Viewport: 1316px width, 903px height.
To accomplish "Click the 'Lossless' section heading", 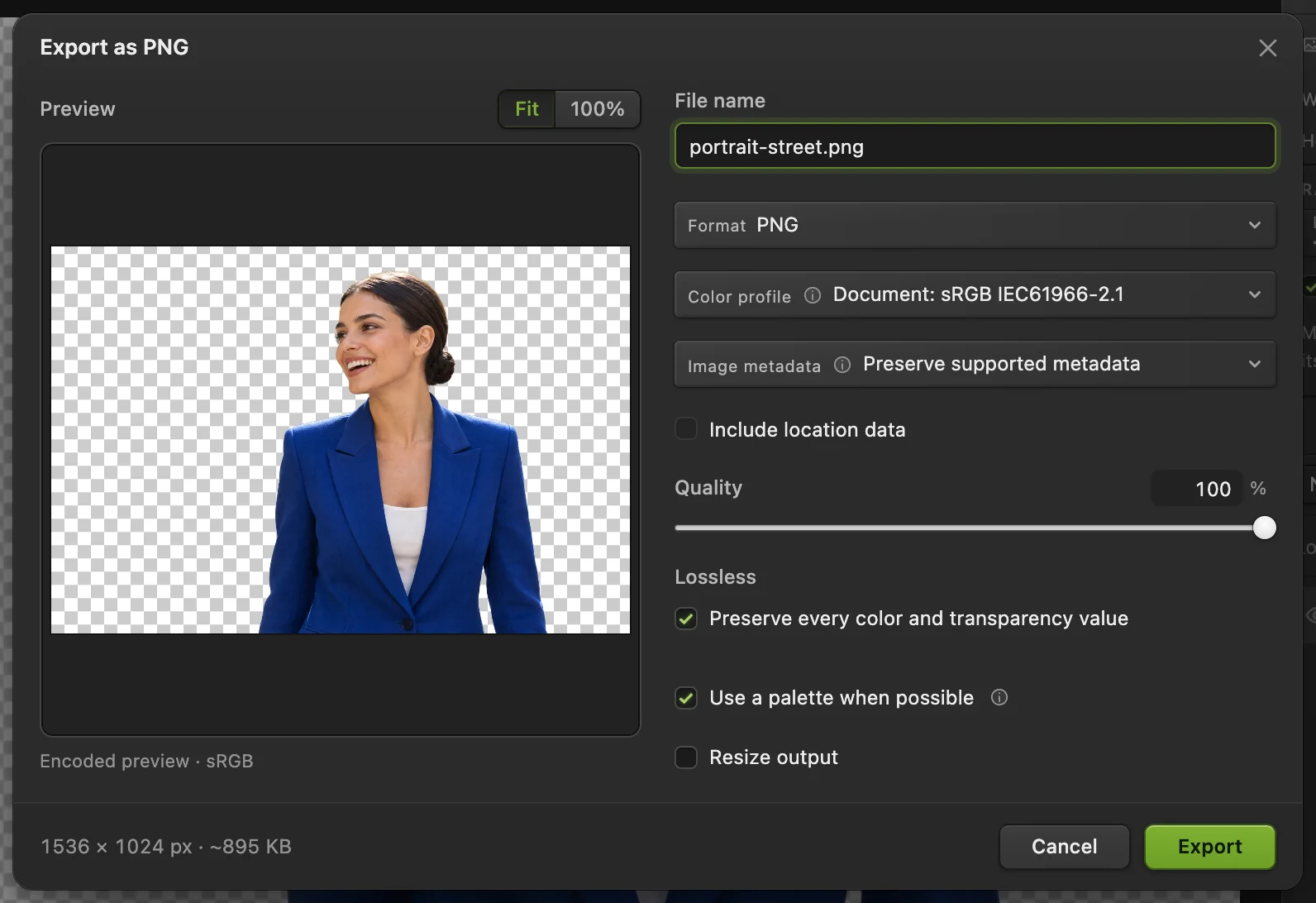I will pos(715,577).
